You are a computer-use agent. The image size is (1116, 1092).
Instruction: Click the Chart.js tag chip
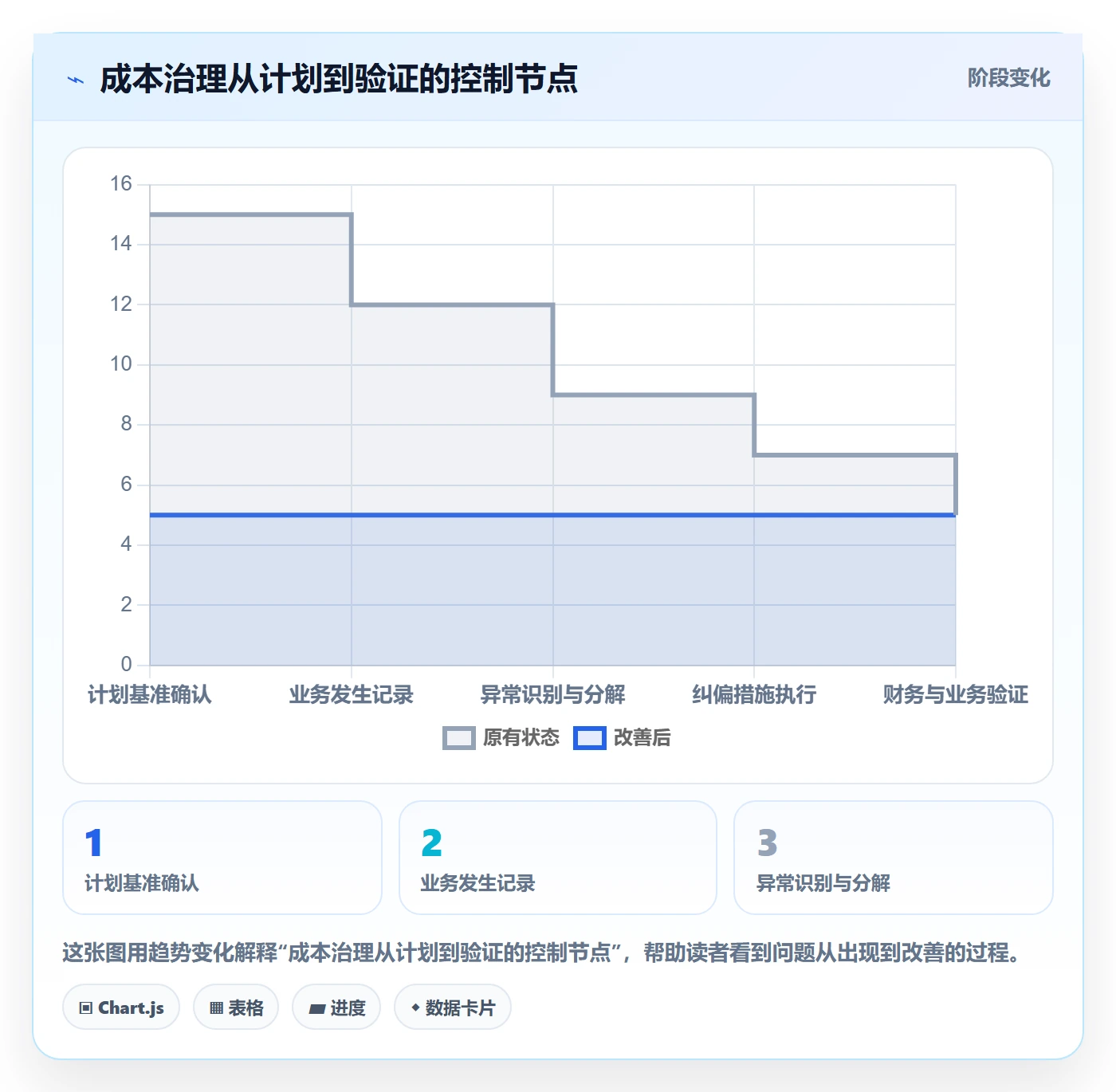(x=121, y=1008)
